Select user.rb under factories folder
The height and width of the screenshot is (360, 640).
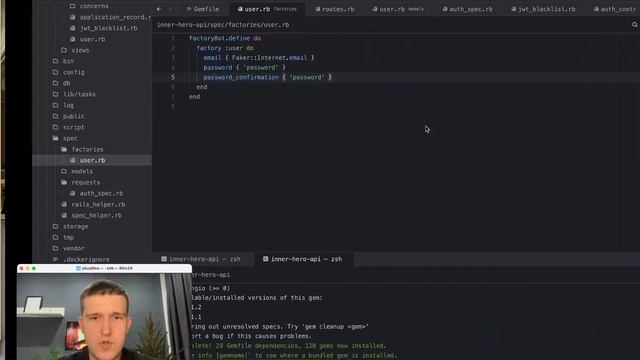coord(92,160)
